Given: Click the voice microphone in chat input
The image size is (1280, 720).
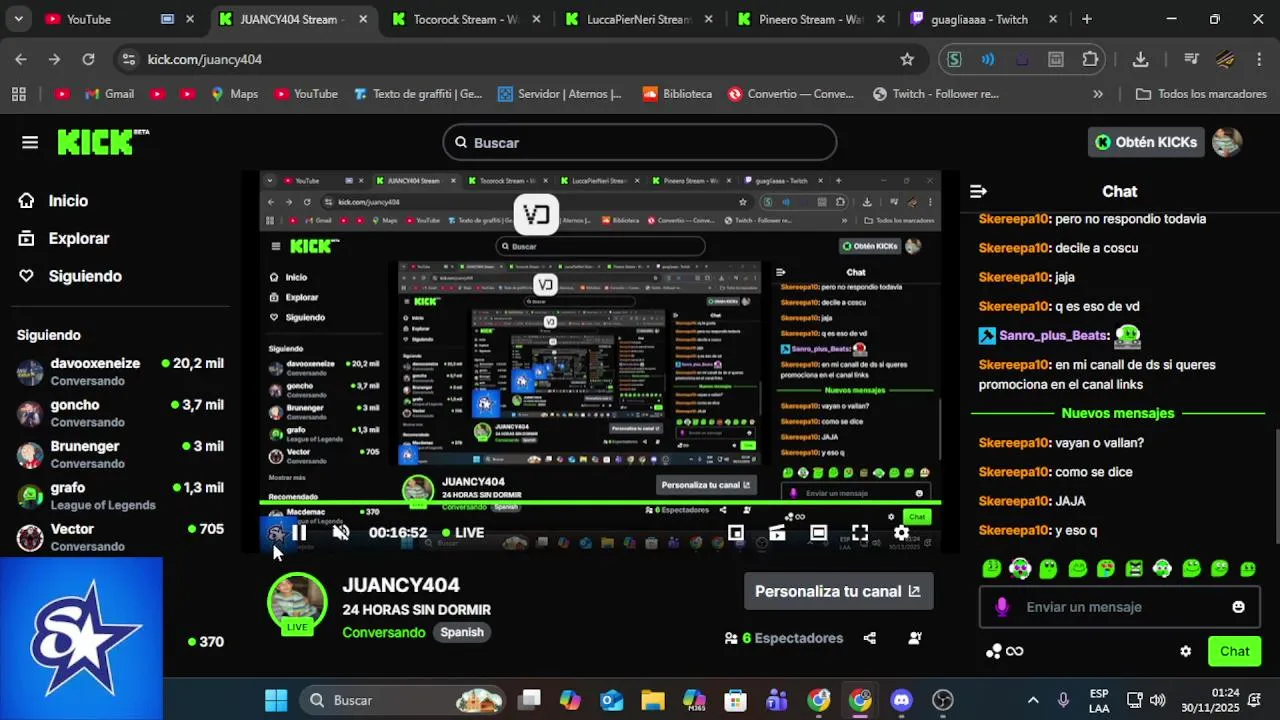Looking at the screenshot, I should (1002, 607).
